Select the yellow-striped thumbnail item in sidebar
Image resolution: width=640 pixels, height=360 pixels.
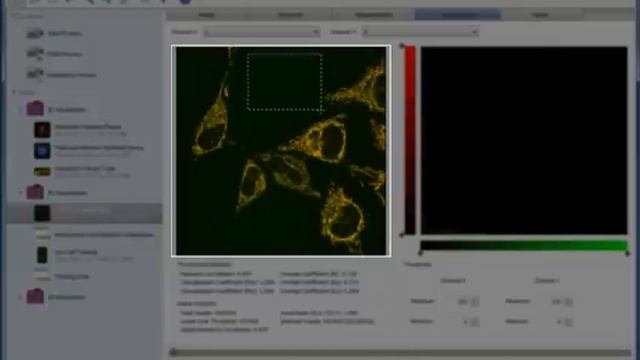coord(42,172)
